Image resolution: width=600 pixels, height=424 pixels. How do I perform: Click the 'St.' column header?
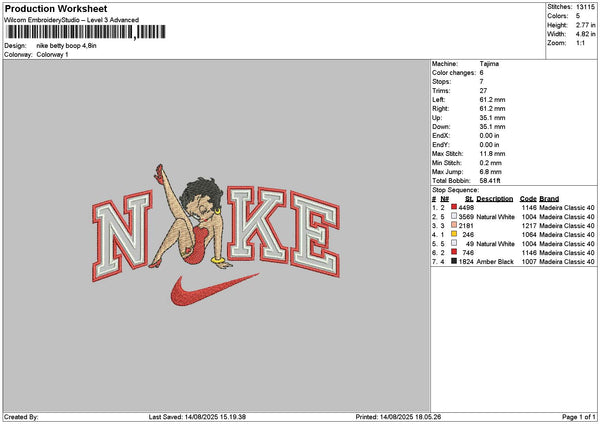tap(470, 199)
